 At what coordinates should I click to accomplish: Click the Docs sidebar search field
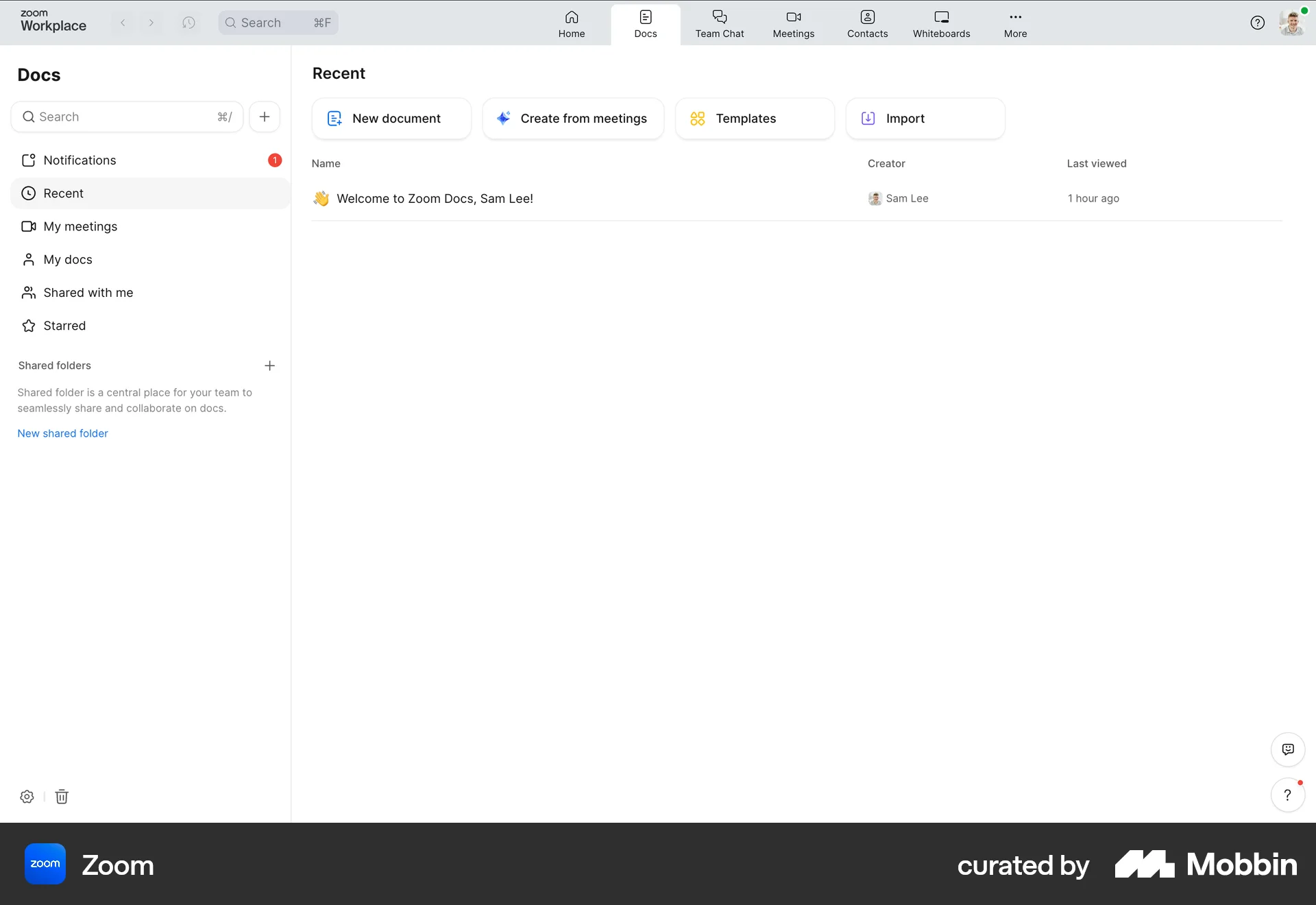[127, 117]
